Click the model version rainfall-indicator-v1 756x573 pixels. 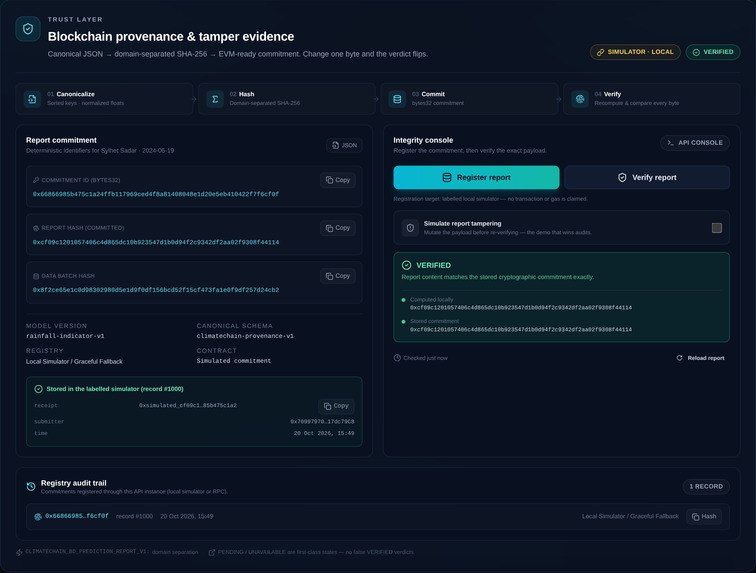[x=65, y=336]
